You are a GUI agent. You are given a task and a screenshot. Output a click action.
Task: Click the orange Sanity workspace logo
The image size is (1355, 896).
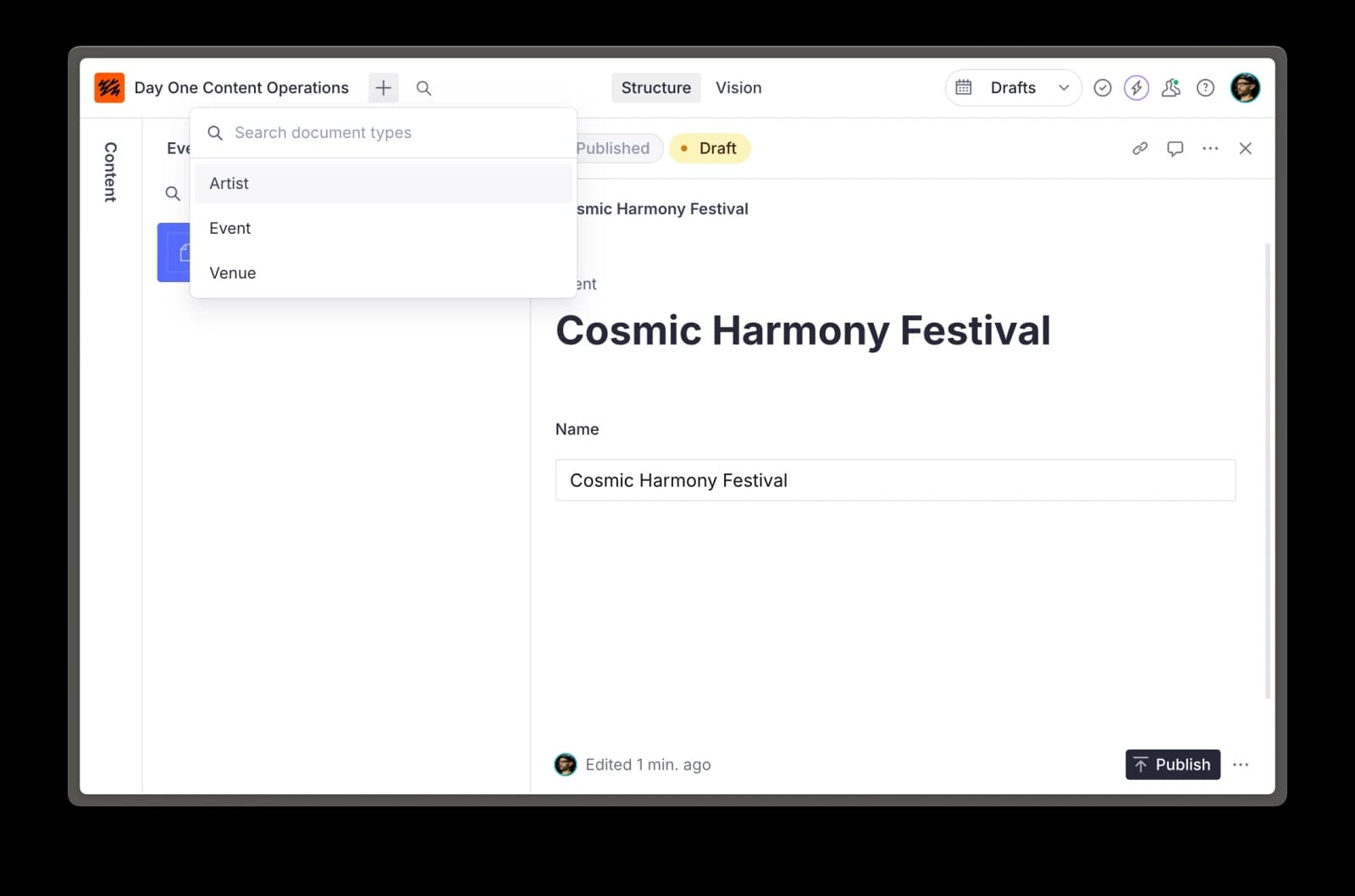pos(109,87)
